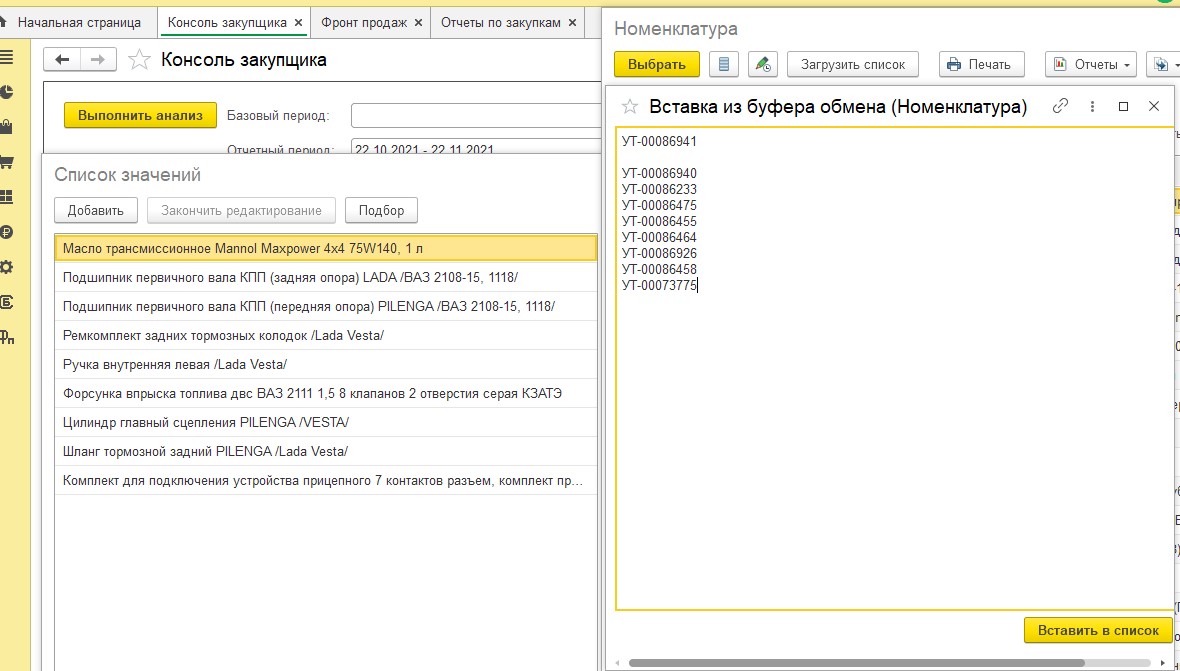Open the pie chart section in sidebar
This screenshot has width=1180, height=671.
click(7, 92)
